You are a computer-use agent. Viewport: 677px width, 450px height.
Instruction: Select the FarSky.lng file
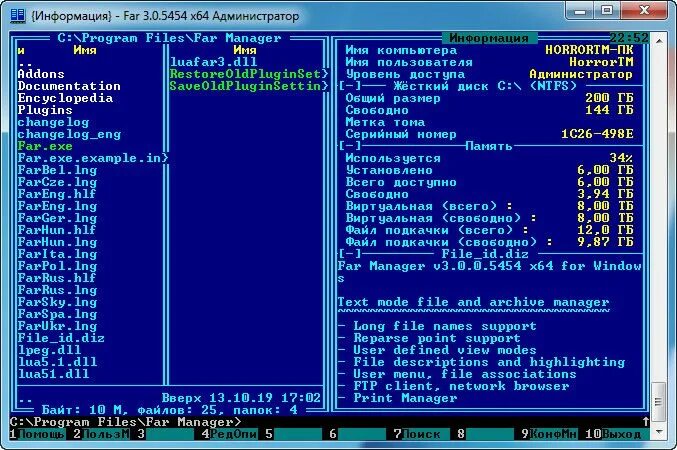pyautogui.click(x=57, y=302)
